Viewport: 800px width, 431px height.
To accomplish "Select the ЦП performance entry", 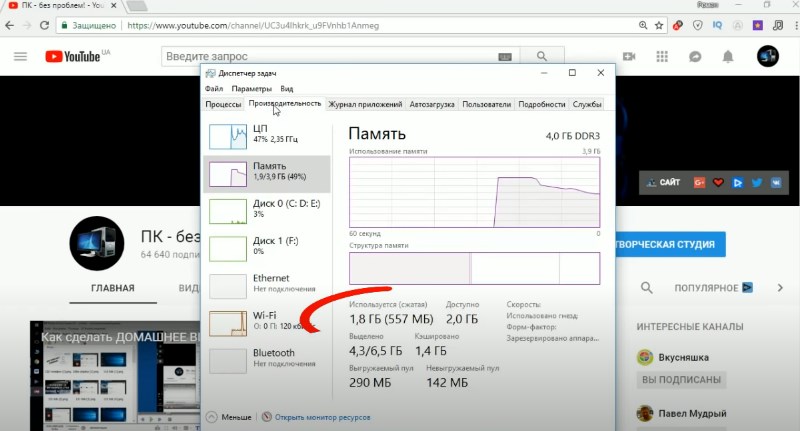I will click(267, 136).
